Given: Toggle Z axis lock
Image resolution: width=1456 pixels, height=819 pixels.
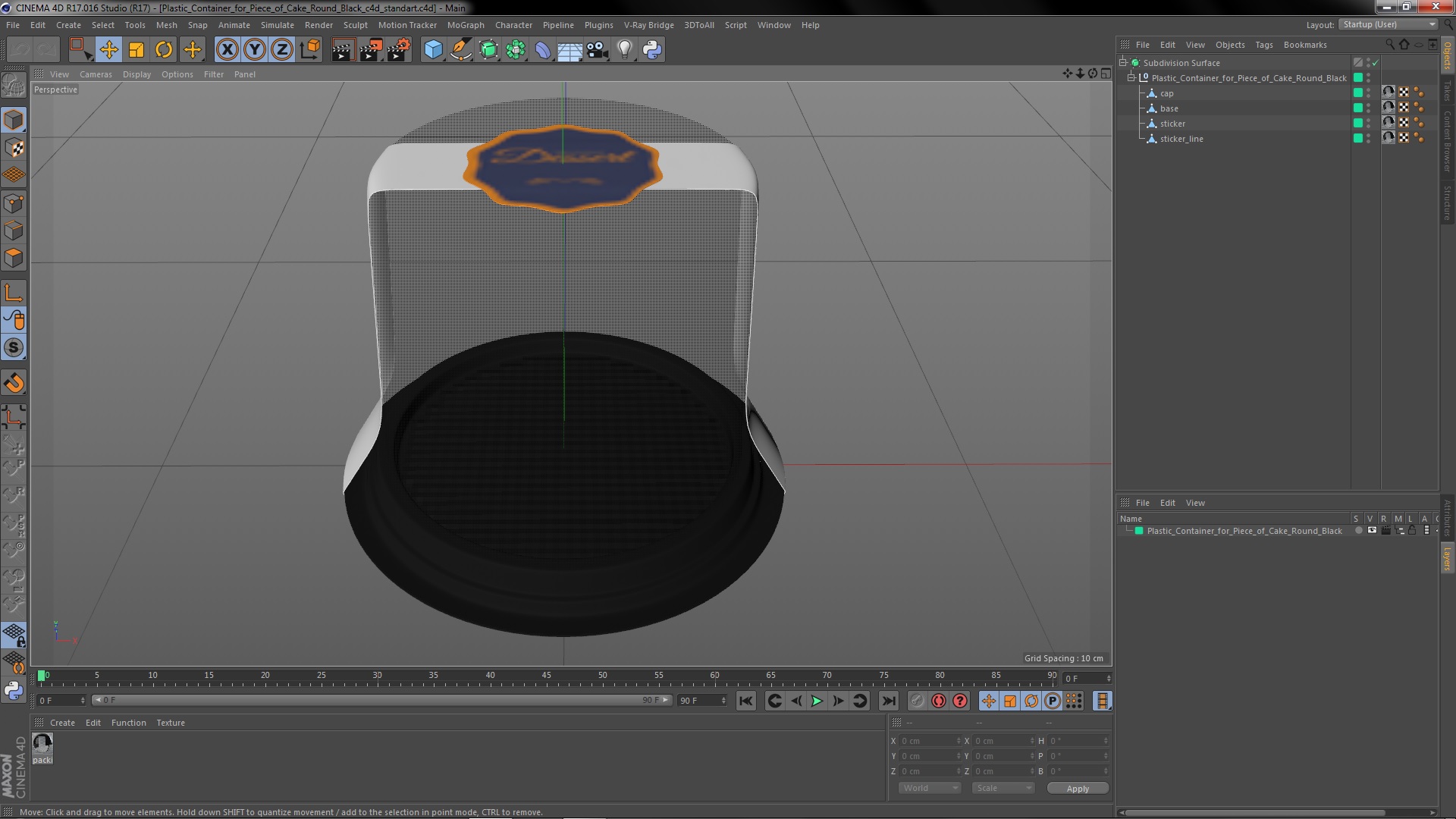Looking at the screenshot, I should click(x=282, y=50).
